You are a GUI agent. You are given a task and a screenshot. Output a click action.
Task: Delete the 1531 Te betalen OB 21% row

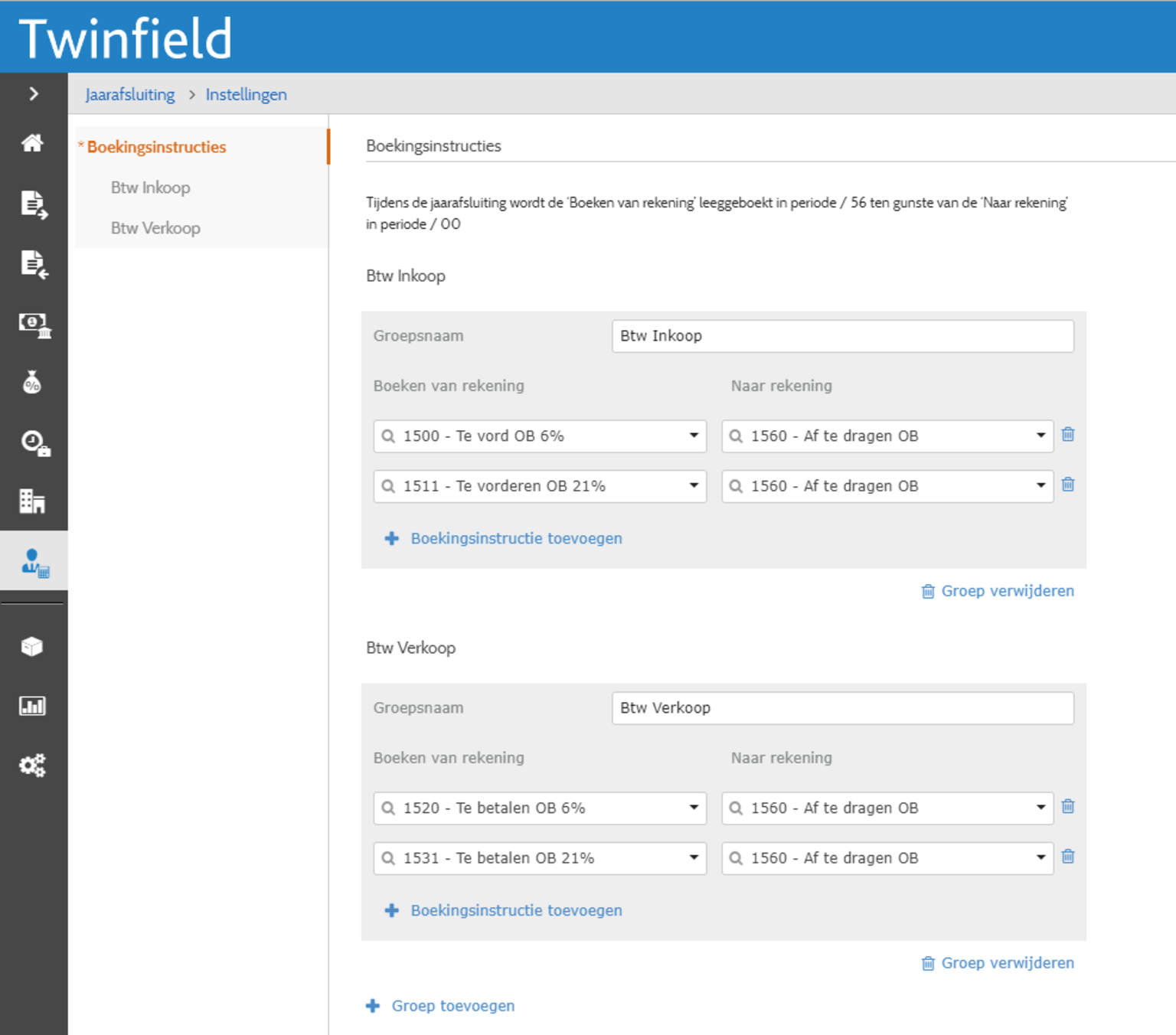click(1068, 857)
